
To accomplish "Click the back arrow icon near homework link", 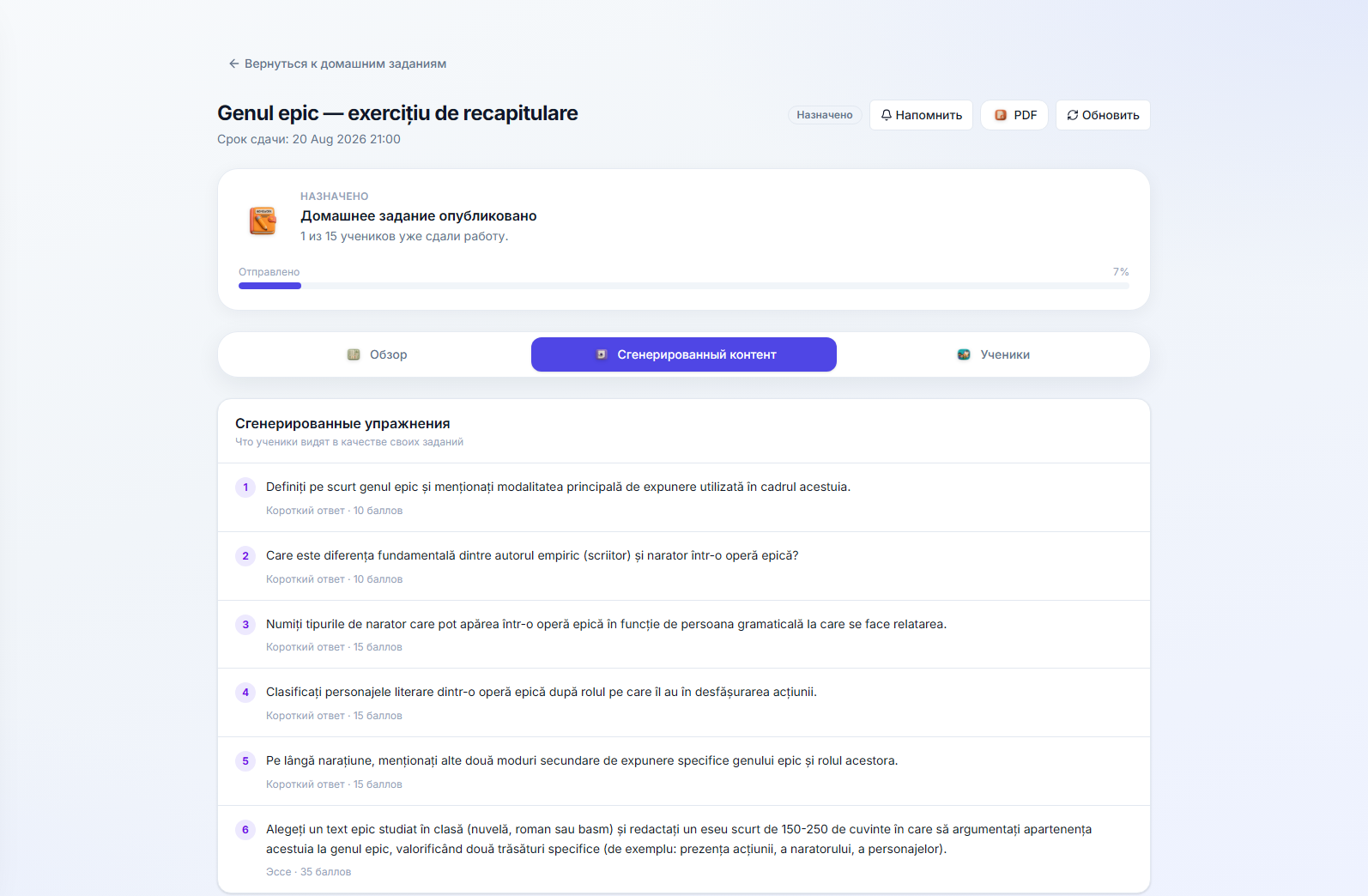I will [x=233, y=64].
